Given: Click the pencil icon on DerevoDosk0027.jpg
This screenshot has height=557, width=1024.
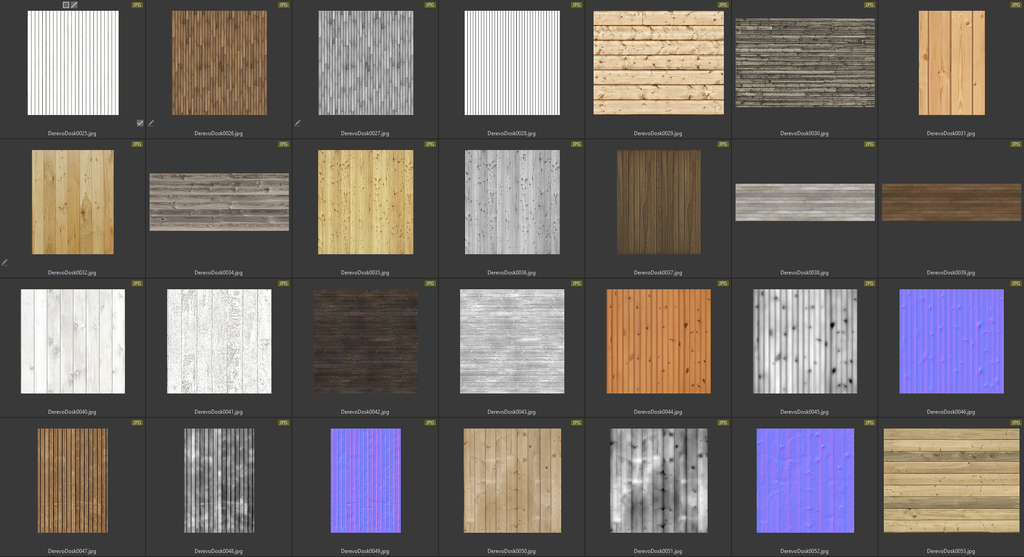Looking at the screenshot, I should 298,123.
